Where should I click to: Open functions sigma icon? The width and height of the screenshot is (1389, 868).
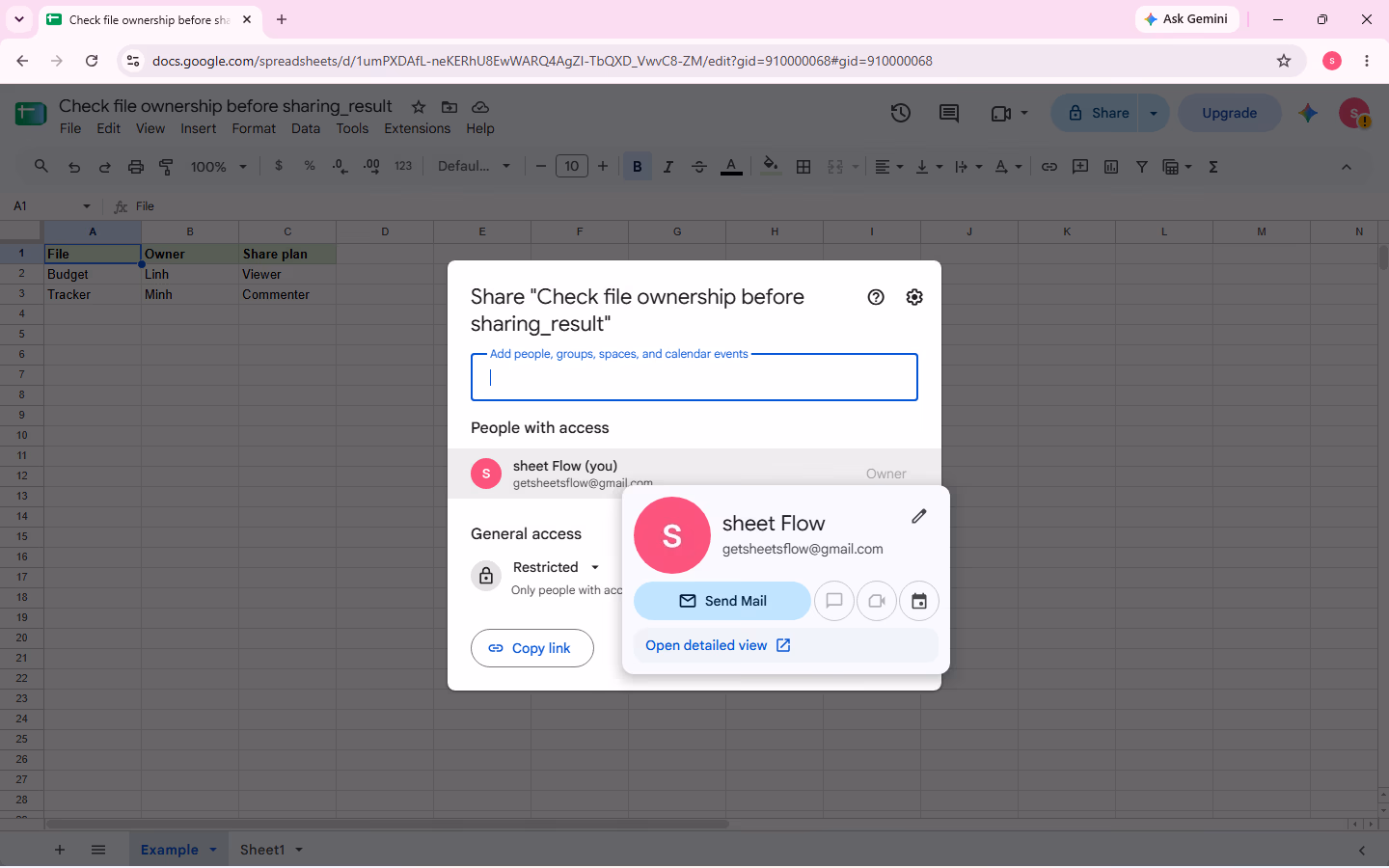(x=1213, y=167)
